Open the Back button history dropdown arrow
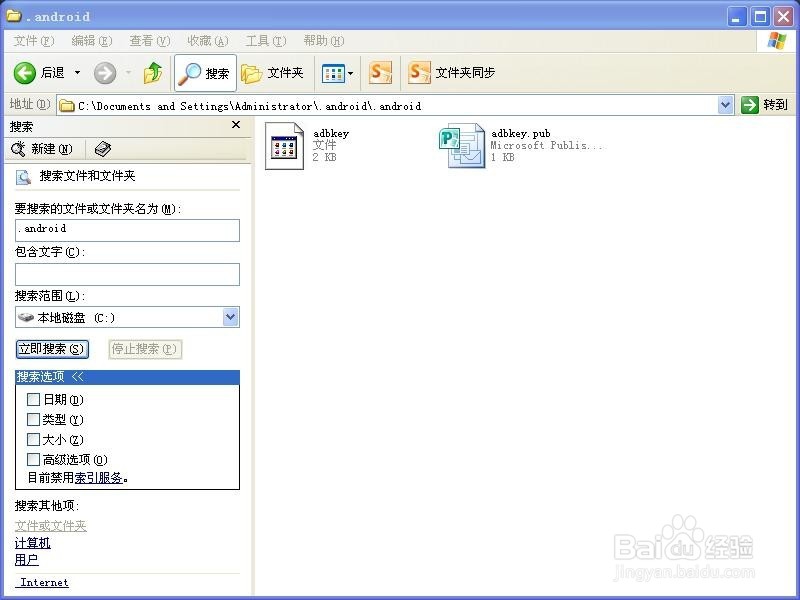The image size is (800, 600). pos(78,73)
